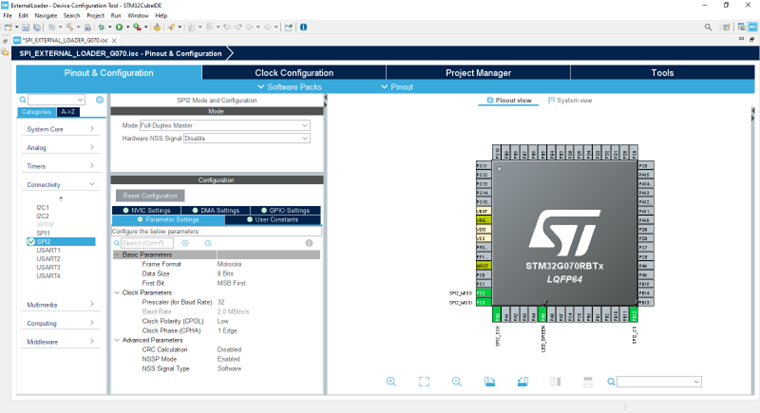Select USART1 in the Connectivity list

pyautogui.click(x=49, y=250)
